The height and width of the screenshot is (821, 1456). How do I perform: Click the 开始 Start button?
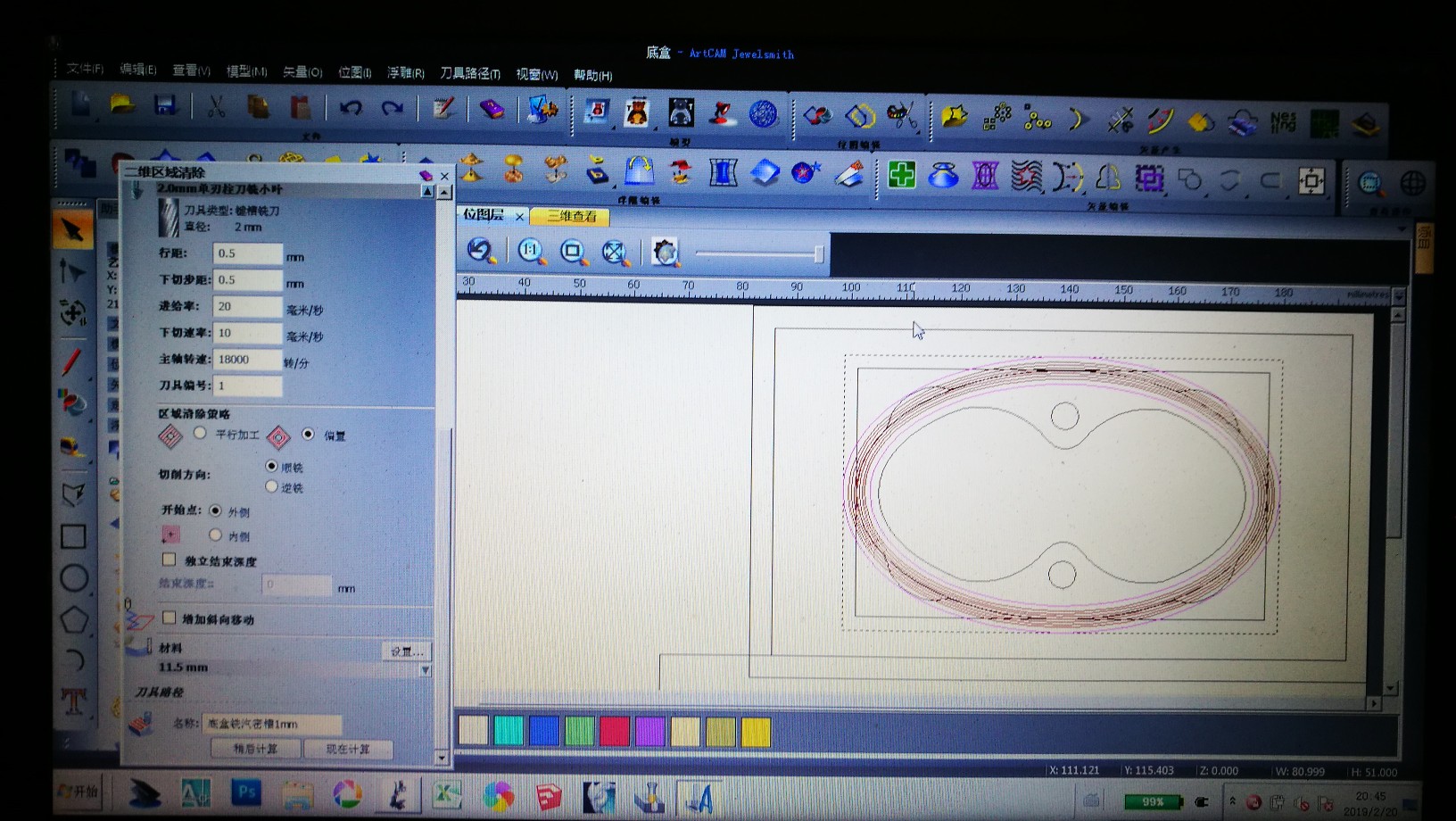tap(78, 792)
